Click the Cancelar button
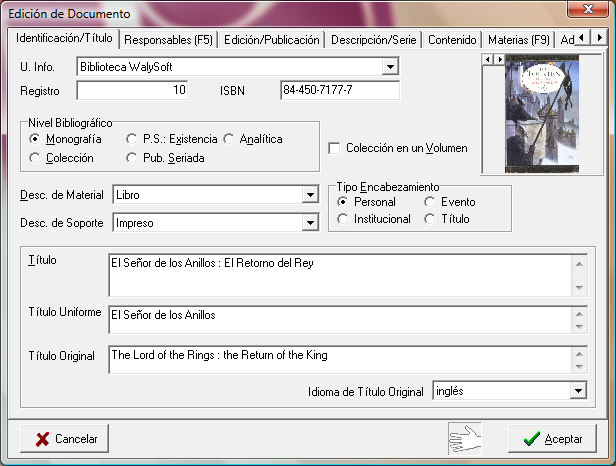The height and width of the screenshot is (466, 616). (65, 438)
